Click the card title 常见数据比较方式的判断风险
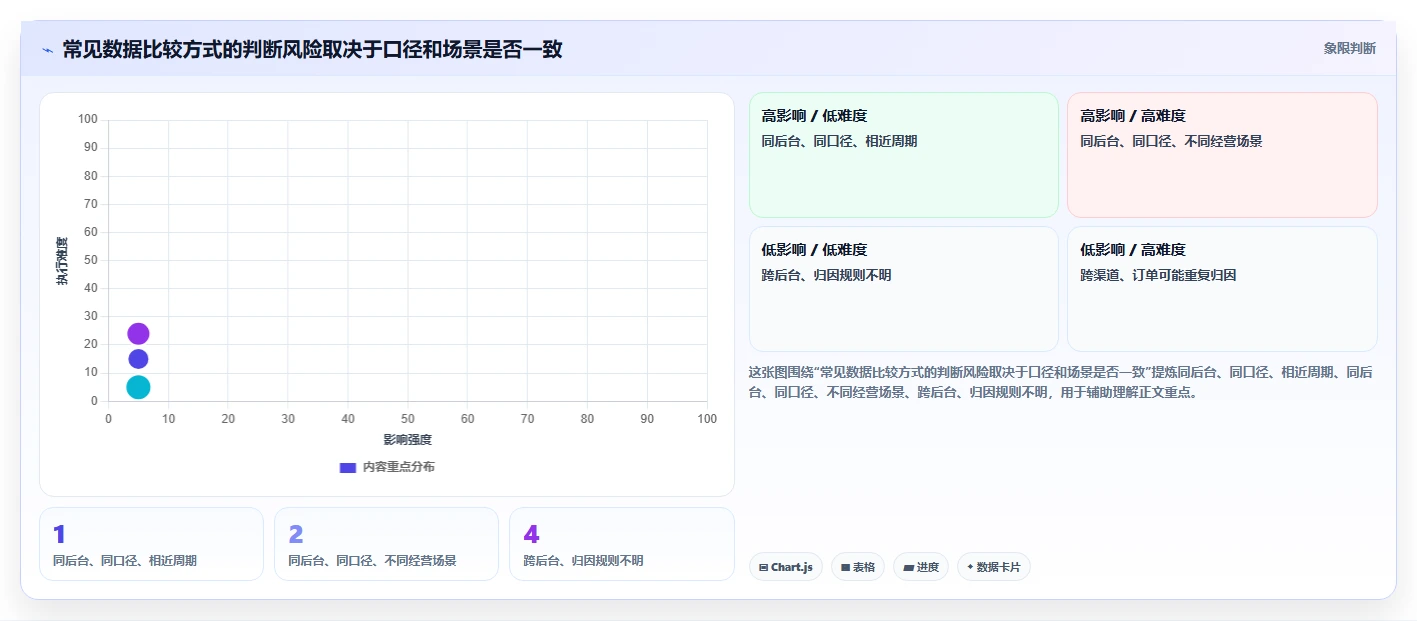 (x=312, y=49)
